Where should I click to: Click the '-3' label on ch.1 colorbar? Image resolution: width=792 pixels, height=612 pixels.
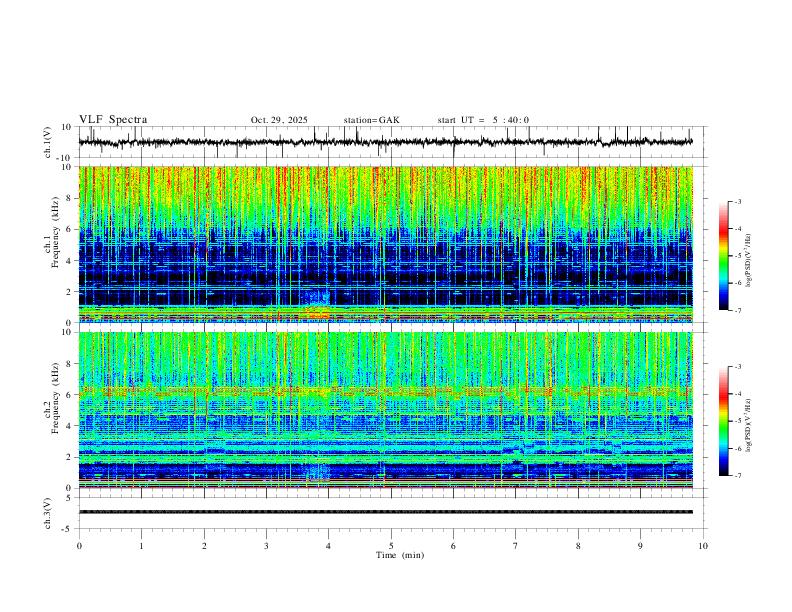737,201
